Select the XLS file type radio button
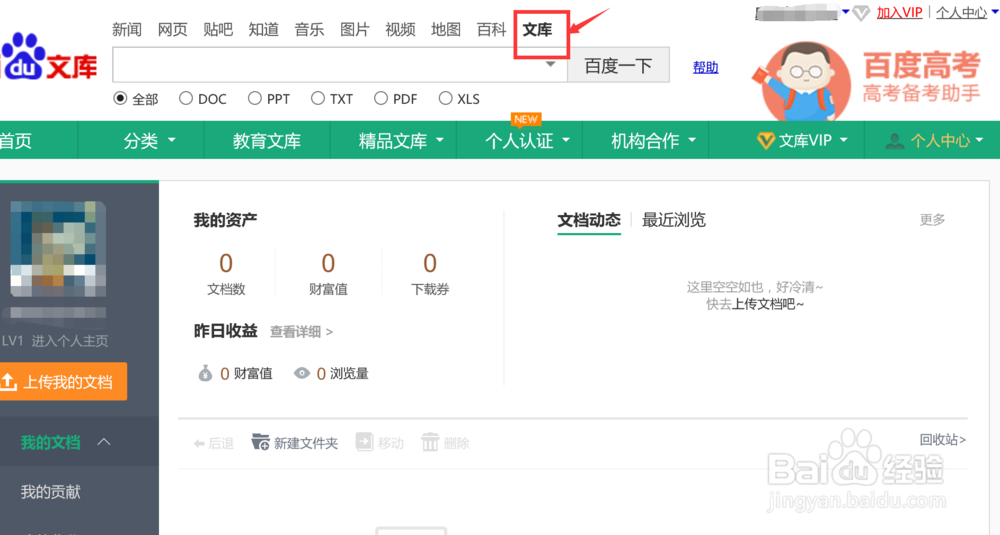This screenshot has height=535, width=1000. click(446, 98)
